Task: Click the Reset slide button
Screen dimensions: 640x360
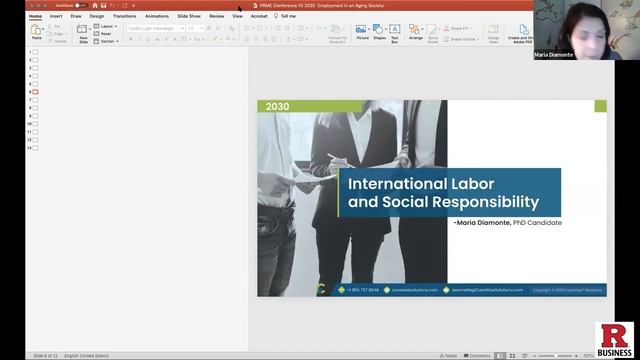Action: [x=102, y=34]
